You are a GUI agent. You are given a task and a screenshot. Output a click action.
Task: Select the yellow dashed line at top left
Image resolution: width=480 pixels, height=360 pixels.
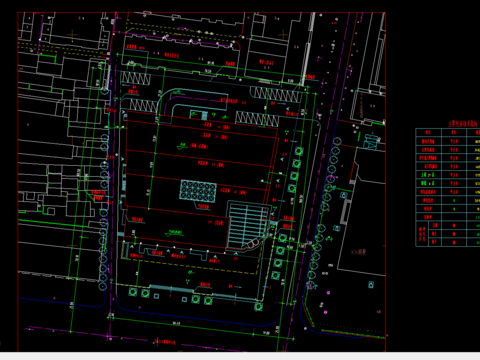tap(63, 49)
